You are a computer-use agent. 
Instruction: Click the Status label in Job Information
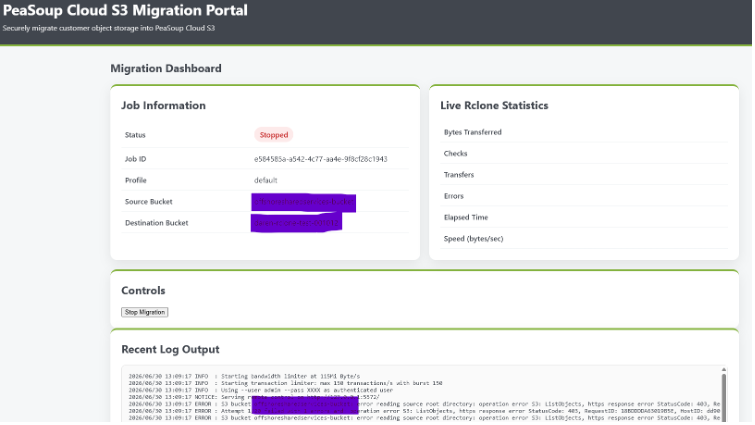135,135
